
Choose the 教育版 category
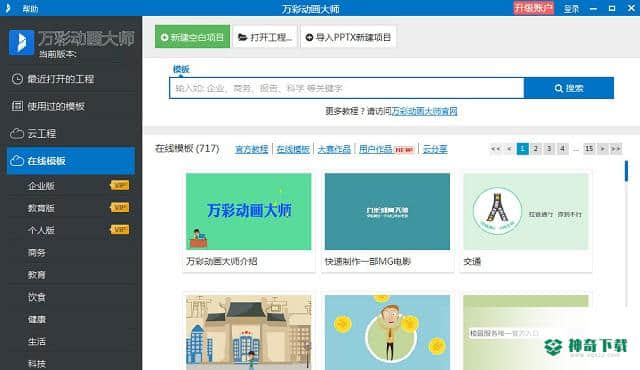[x=41, y=208]
